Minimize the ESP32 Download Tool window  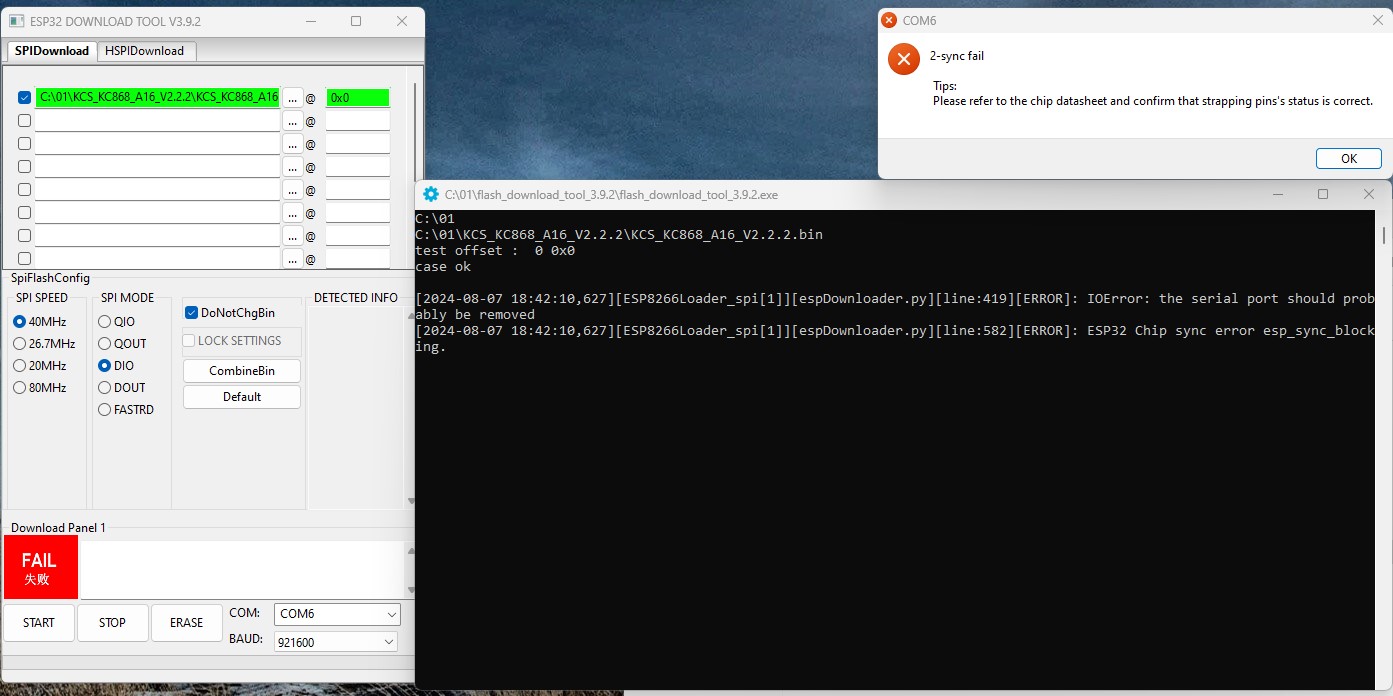(x=311, y=21)
